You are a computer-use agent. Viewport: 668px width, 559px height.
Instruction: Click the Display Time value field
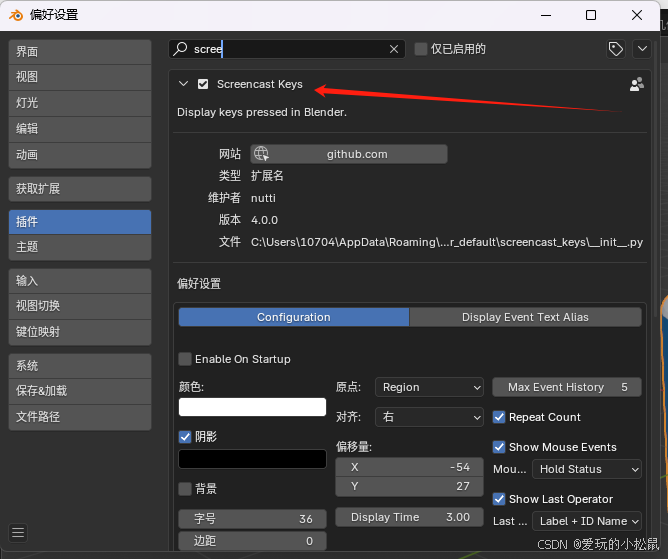click(409, 517)
